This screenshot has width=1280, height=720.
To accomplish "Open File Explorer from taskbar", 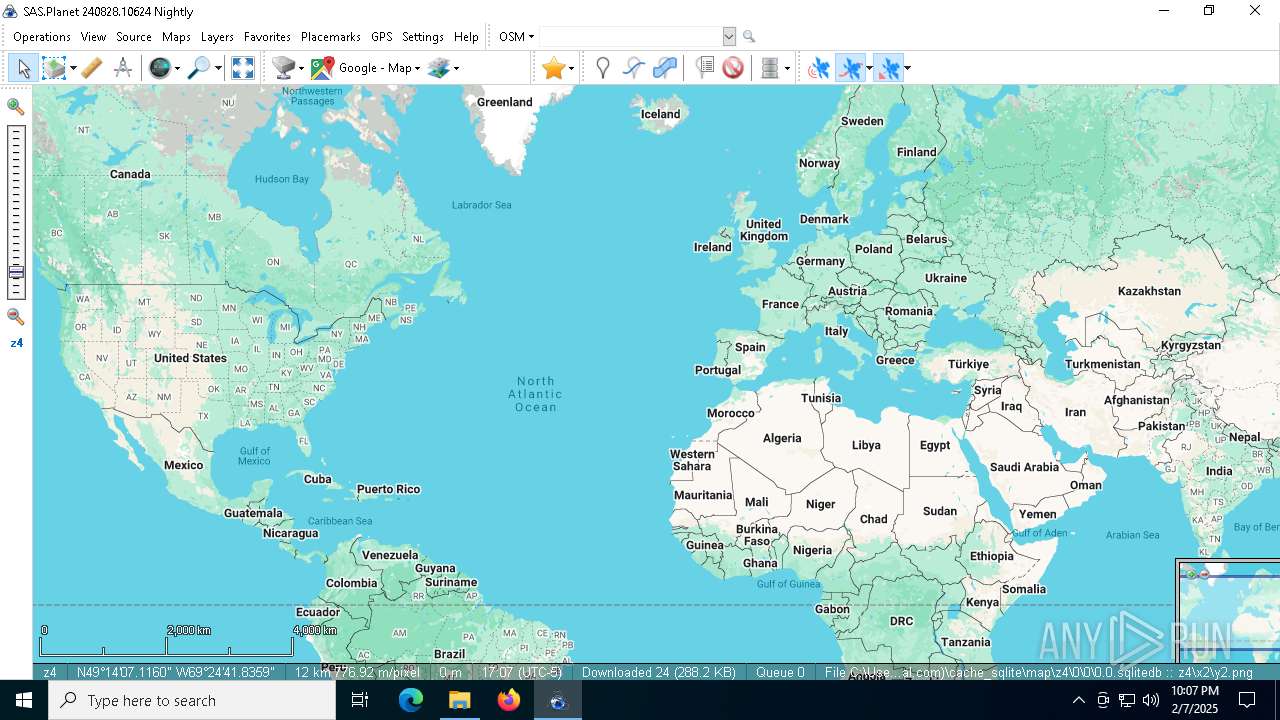I will 460,700.
